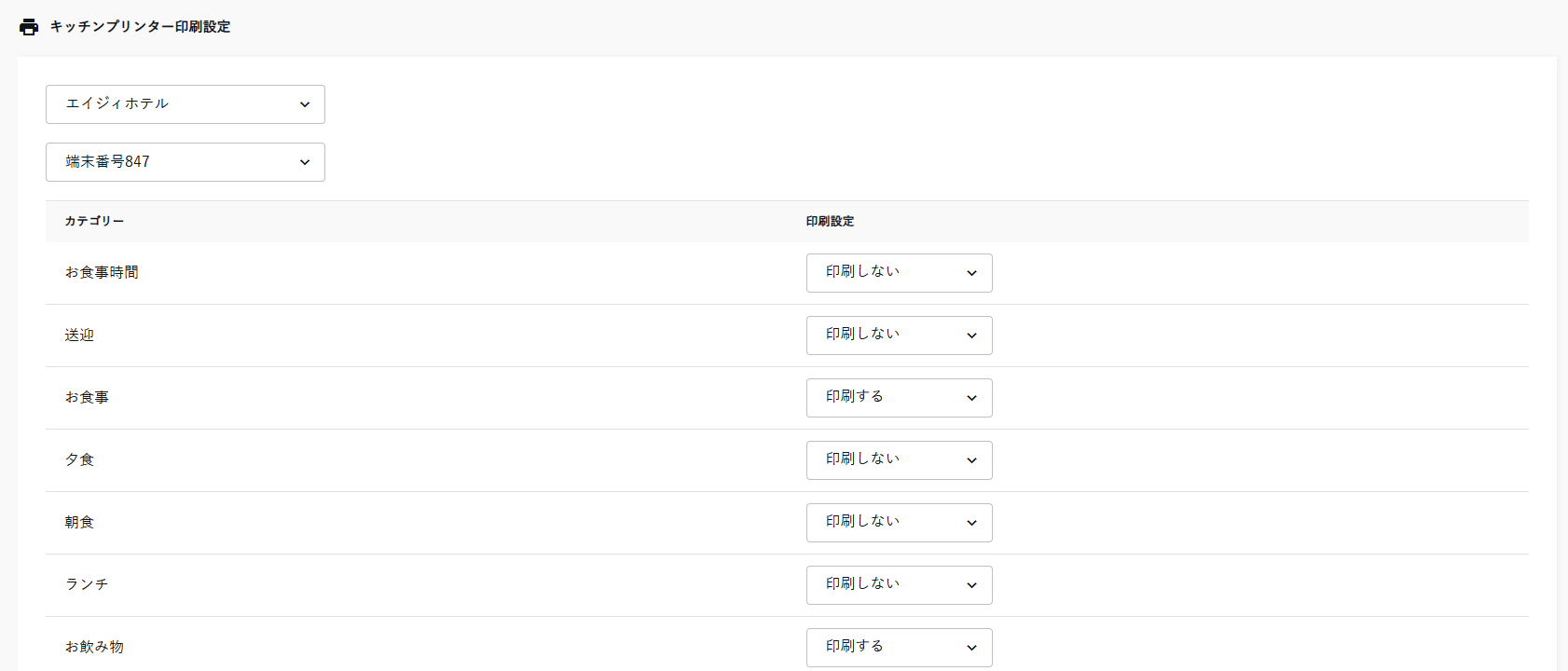
Task: Click the chevron arrow on 端末番号847 selector
Action: pos(305,162)
